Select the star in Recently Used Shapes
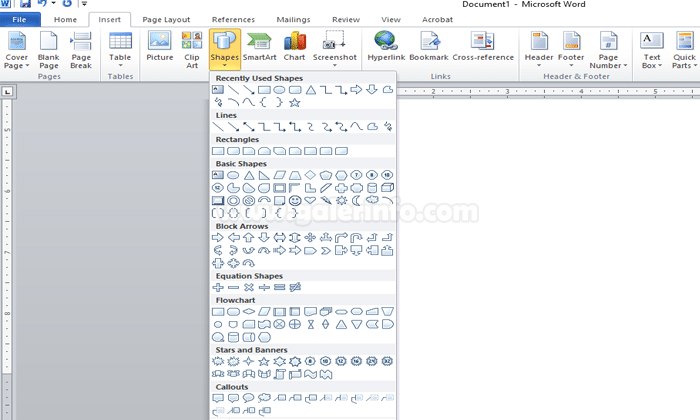The height and width of the screenshot is (420, 700). [295, 103]
